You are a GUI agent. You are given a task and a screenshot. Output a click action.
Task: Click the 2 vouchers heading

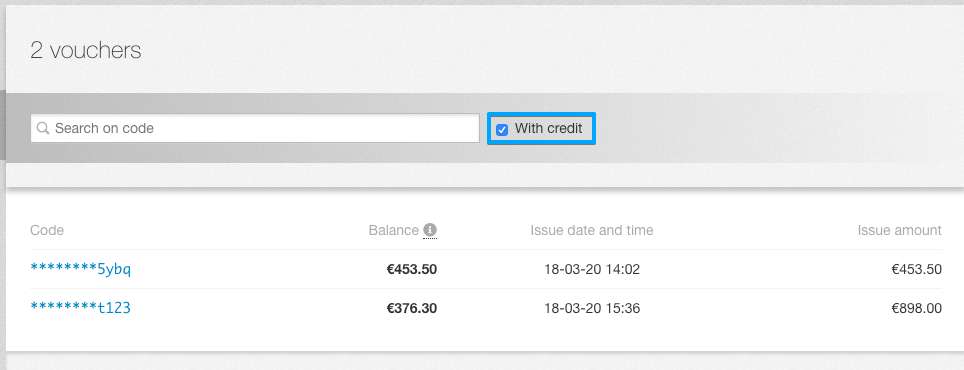click(x=85, y=50)
